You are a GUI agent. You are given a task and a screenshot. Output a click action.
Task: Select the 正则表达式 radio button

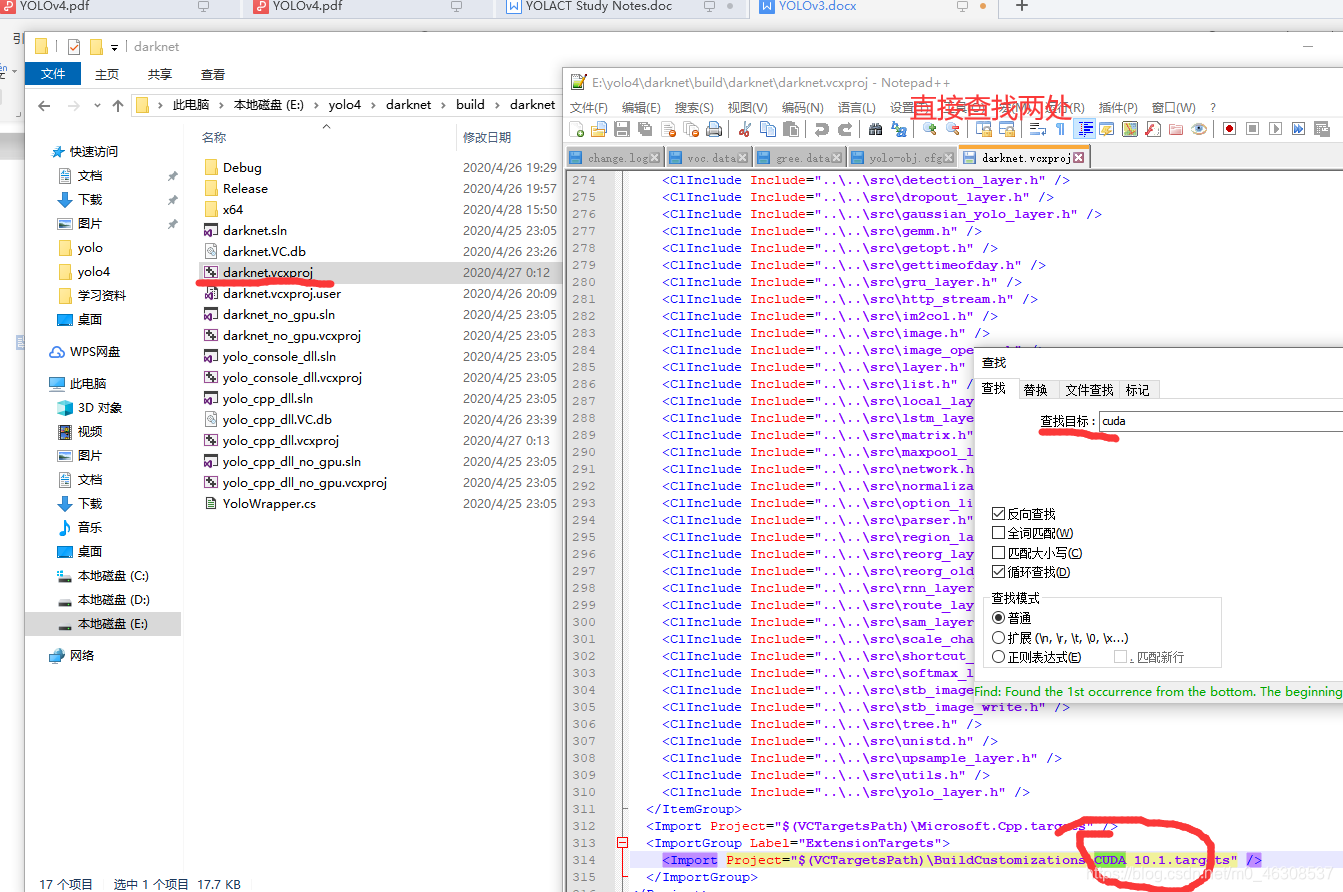998,657
